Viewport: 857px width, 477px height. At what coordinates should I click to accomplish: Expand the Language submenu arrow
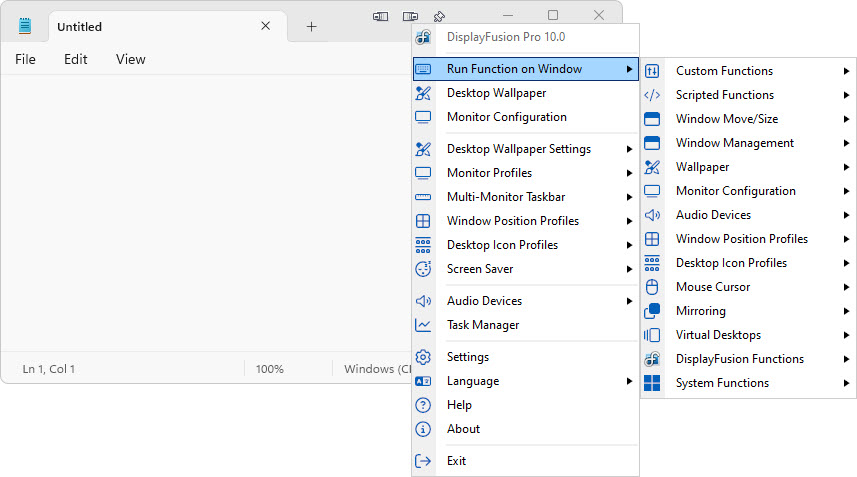pos(629,381)
